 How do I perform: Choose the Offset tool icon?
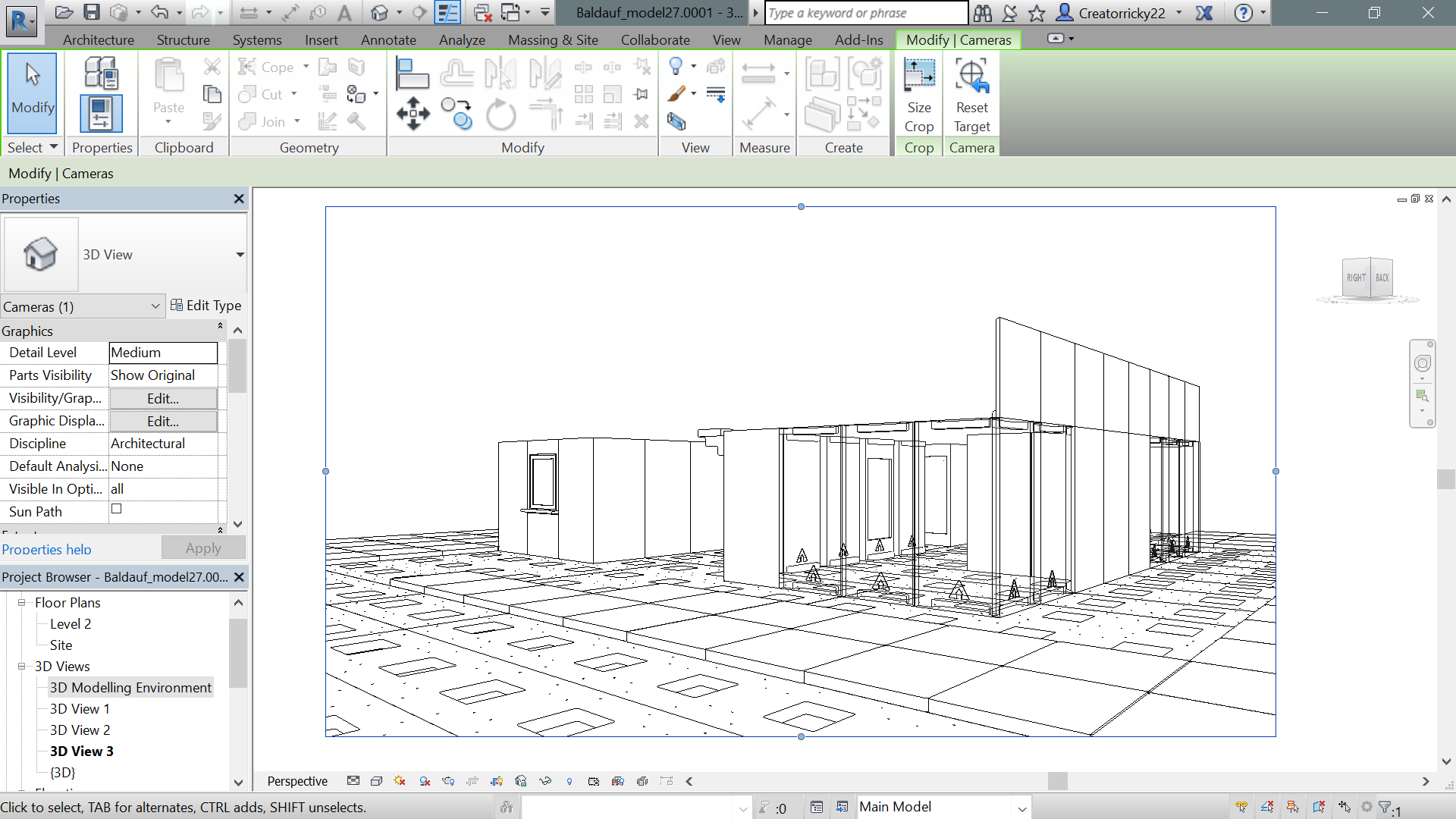(x=457, y=73)
